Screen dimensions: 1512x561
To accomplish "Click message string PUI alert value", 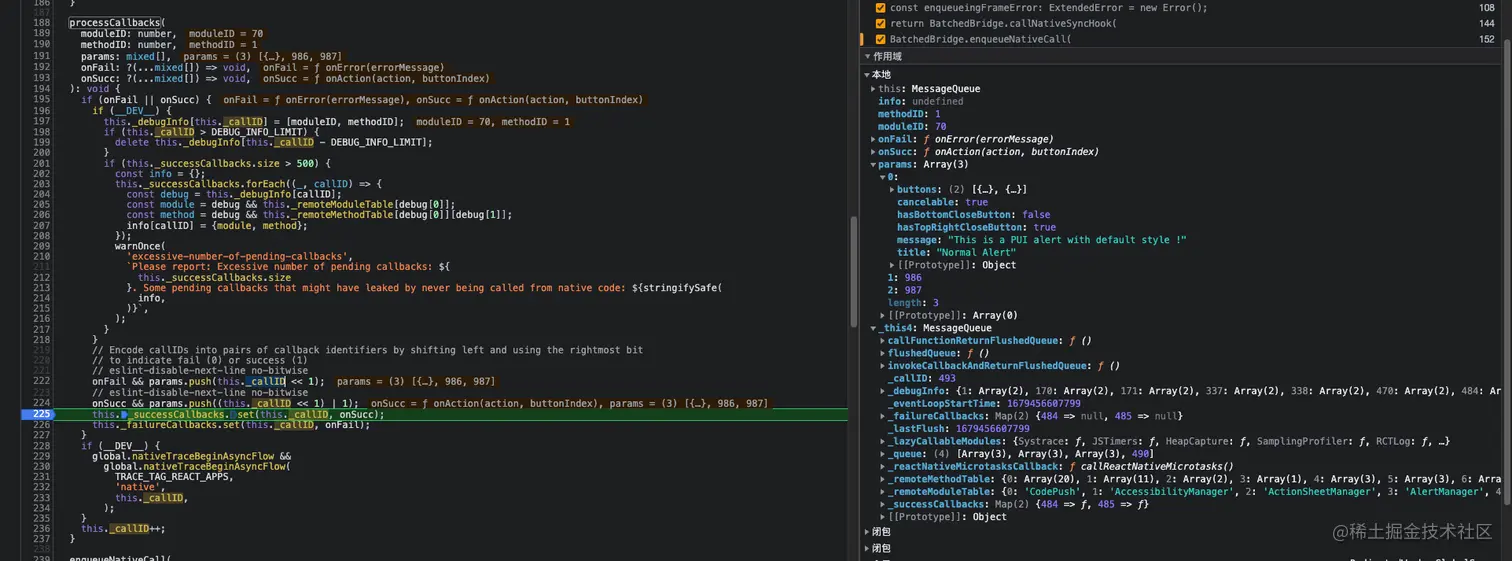I will tap(1067, 240).
